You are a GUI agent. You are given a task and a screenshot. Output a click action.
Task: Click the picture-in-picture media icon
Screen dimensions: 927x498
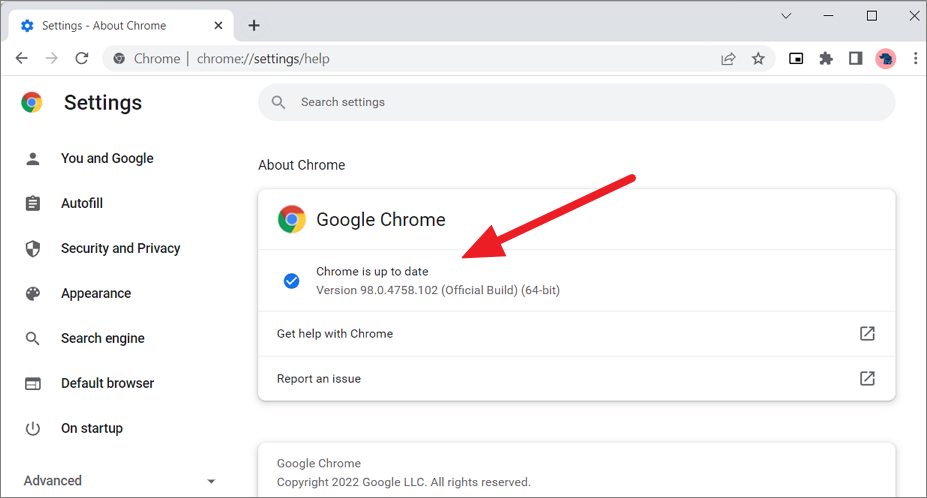pos(797,59)
